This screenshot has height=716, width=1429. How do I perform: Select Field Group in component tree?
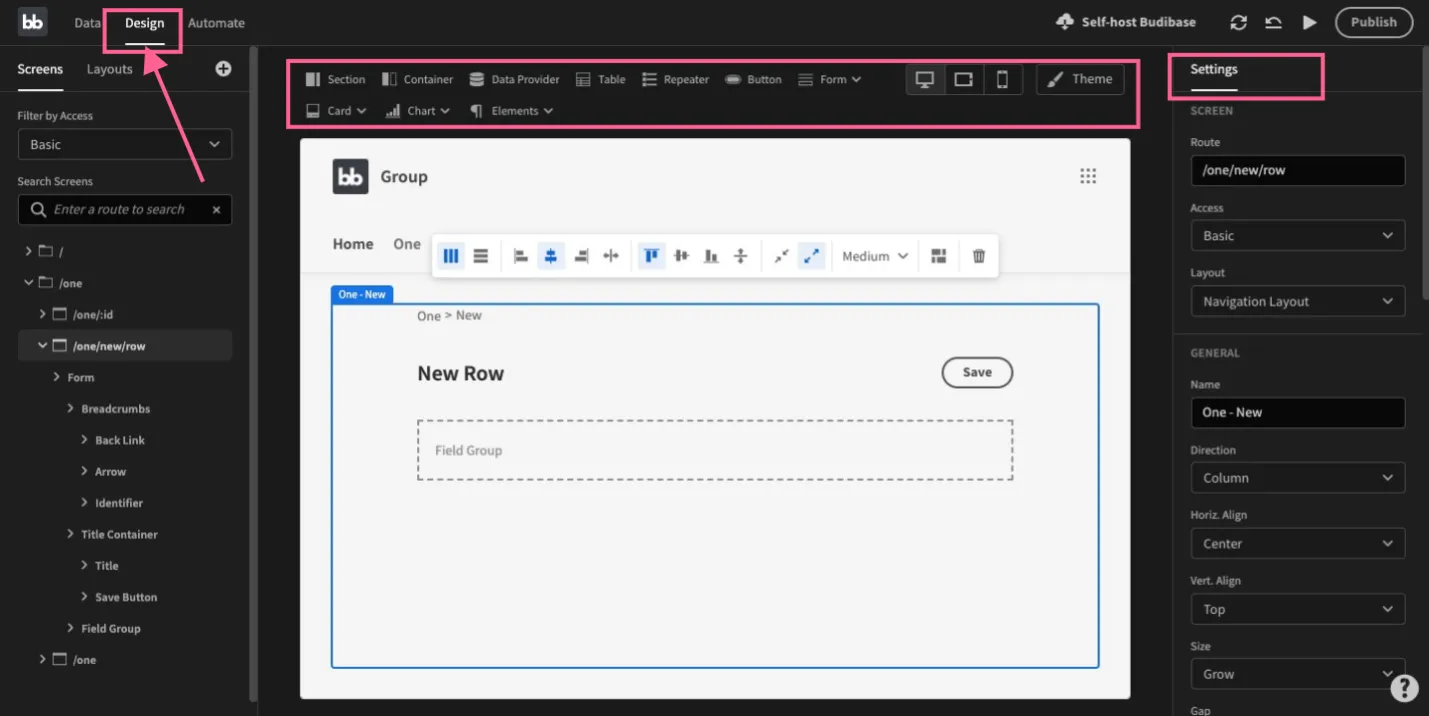111,628
